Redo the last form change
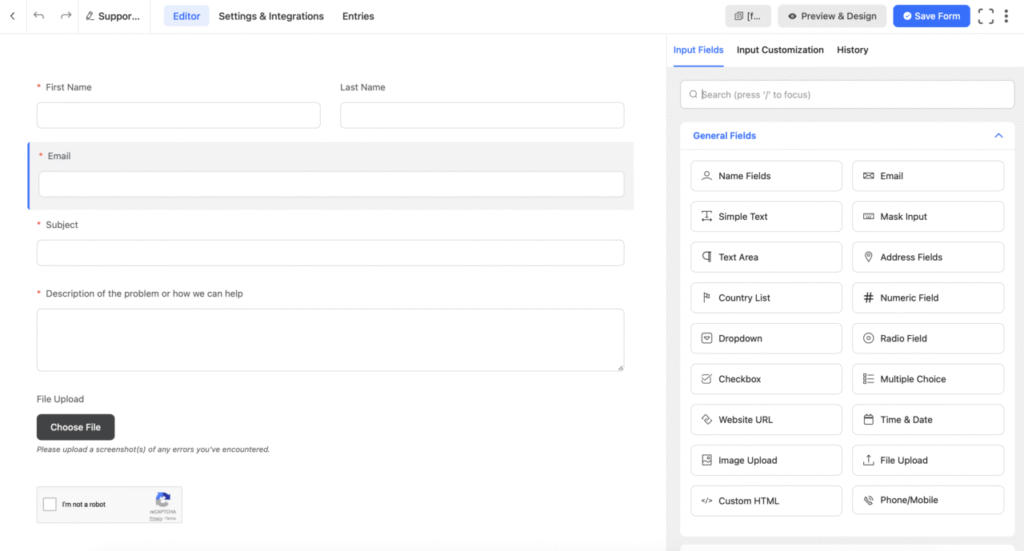 click(x=65, y=16)
